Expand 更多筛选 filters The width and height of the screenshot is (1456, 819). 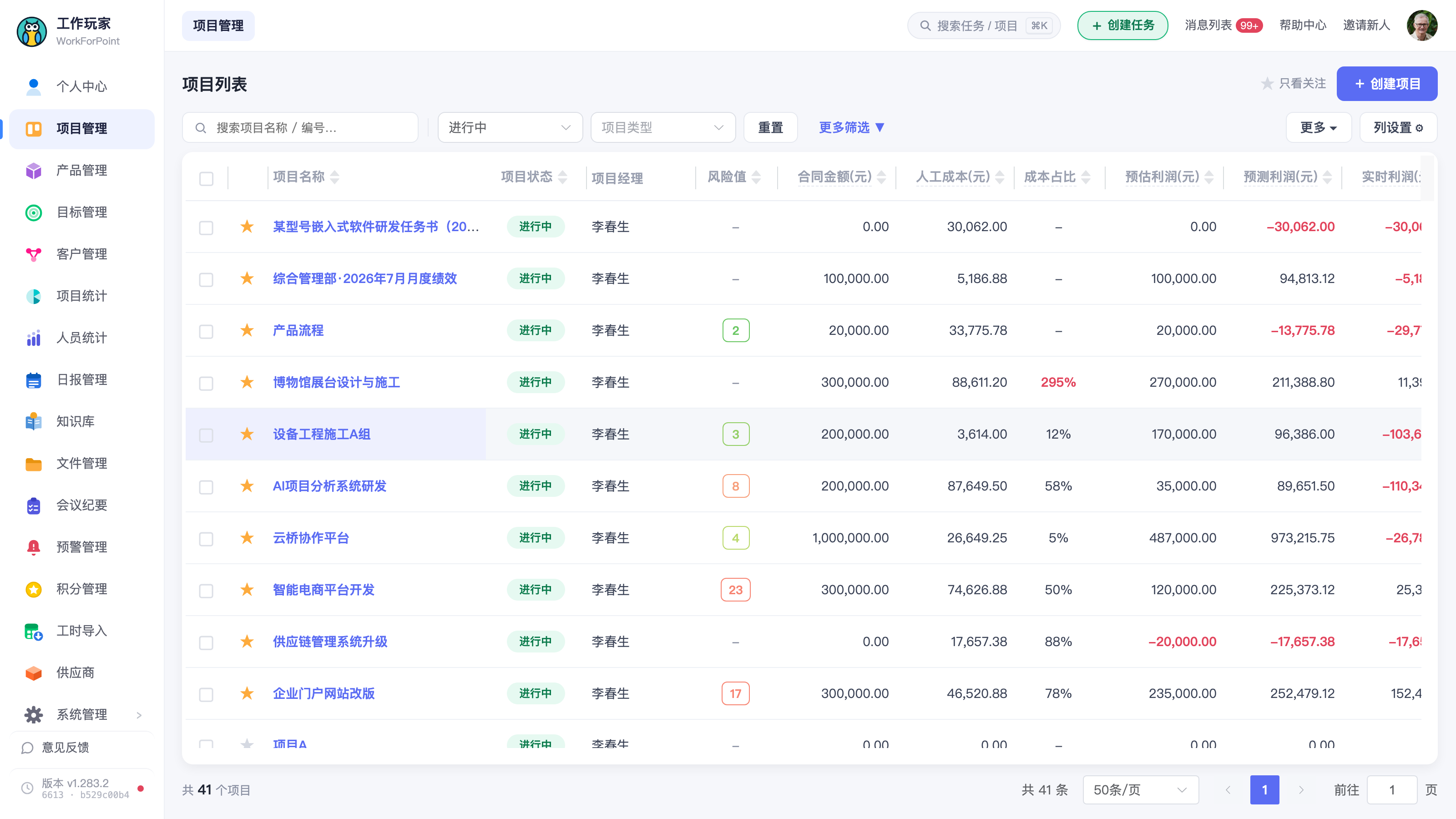[851, 128]
